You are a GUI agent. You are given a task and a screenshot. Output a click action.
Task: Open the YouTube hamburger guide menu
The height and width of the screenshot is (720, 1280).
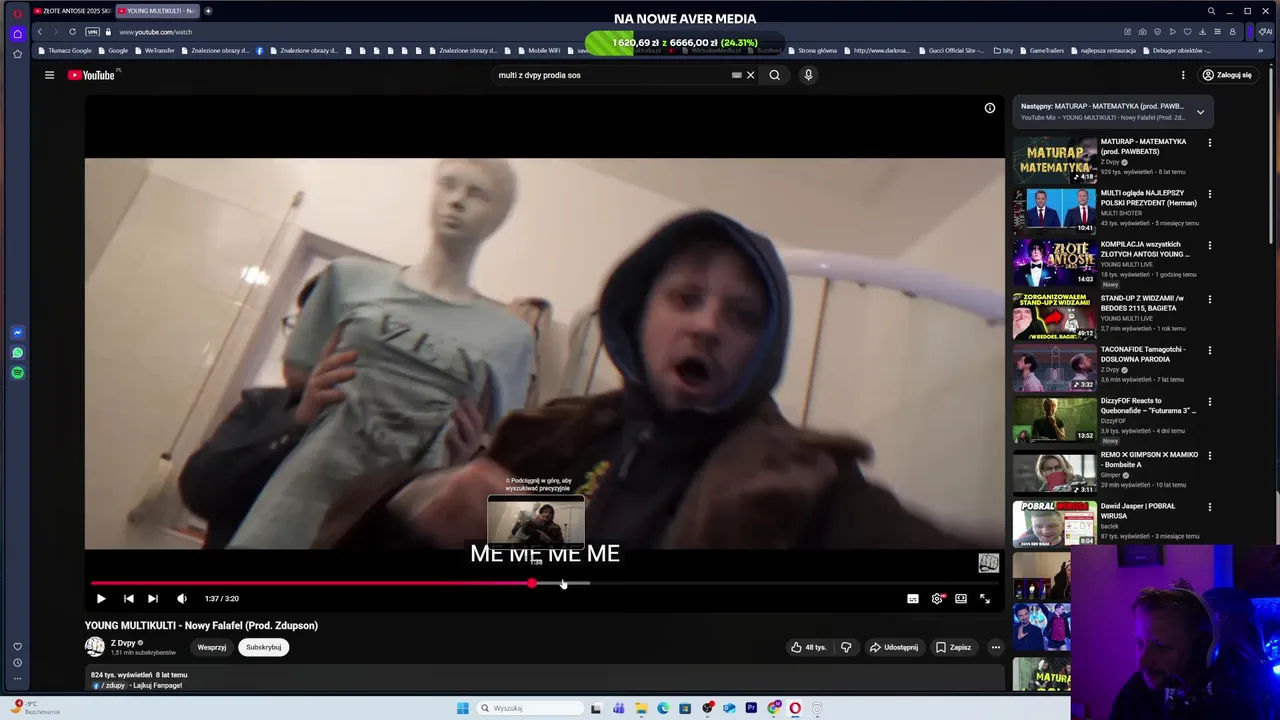tap(49, 75)
